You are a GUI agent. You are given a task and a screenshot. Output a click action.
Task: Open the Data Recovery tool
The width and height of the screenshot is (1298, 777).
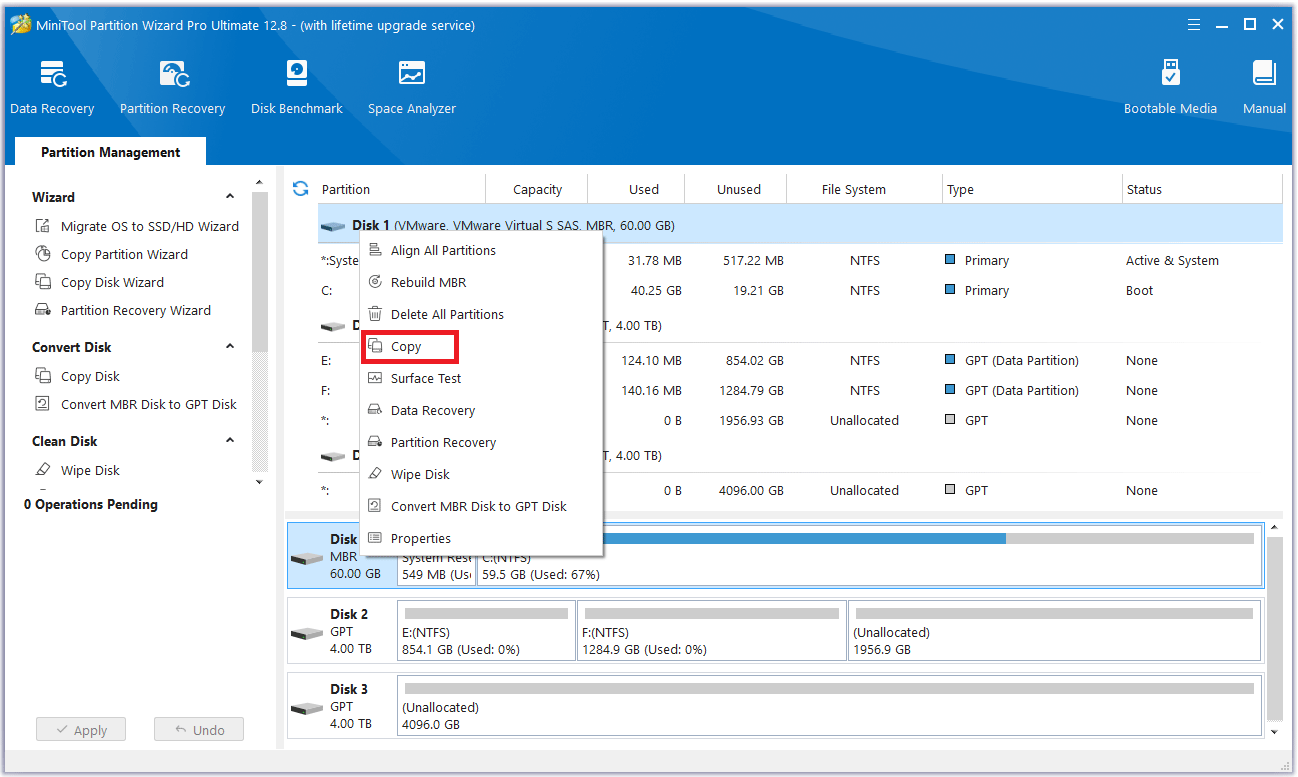[x=52, y=88]
